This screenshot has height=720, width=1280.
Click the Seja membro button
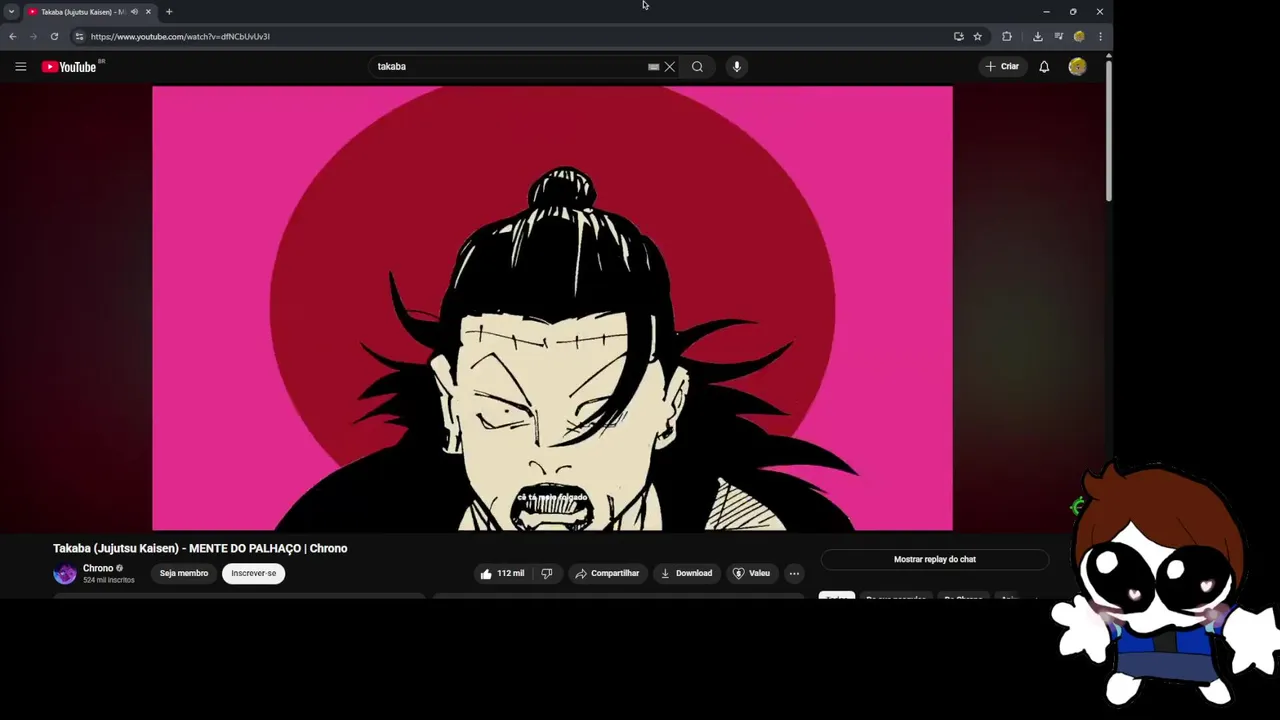coord(184,573)
